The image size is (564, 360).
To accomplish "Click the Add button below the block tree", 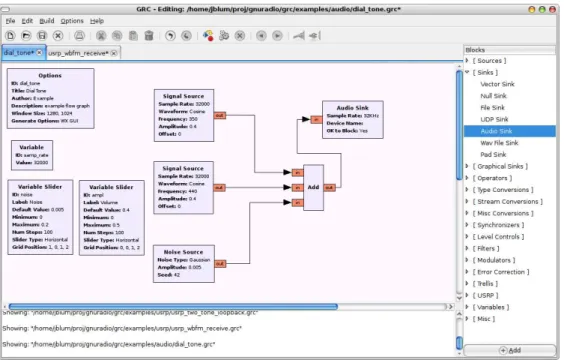I will [510, 350].
